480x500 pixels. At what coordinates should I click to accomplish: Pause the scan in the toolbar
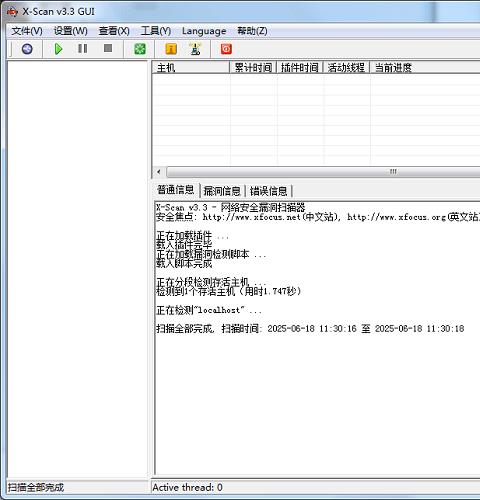pyautogui.click(x=82, y=49)
